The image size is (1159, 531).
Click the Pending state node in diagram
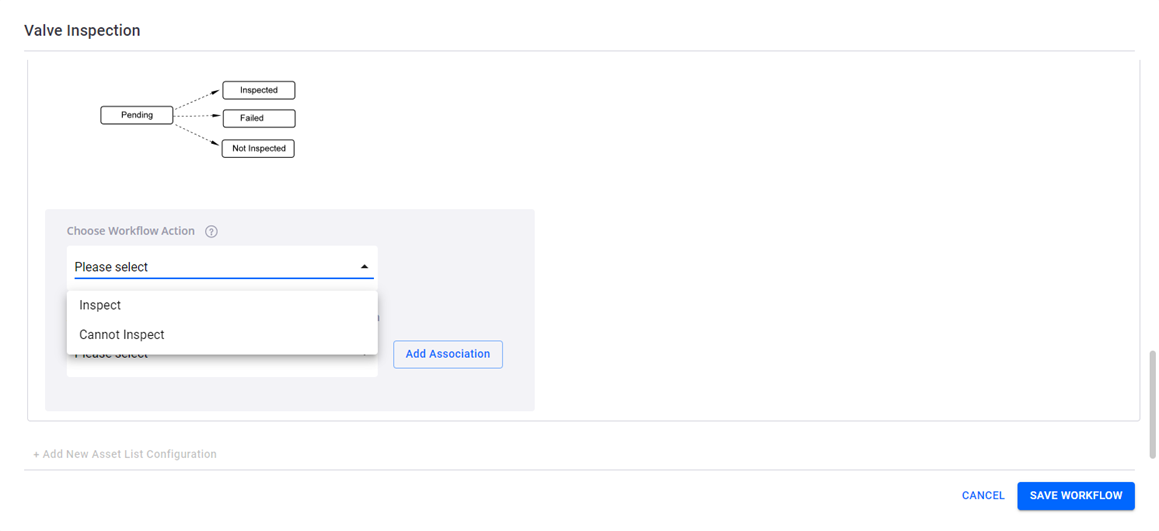point(136,115)
